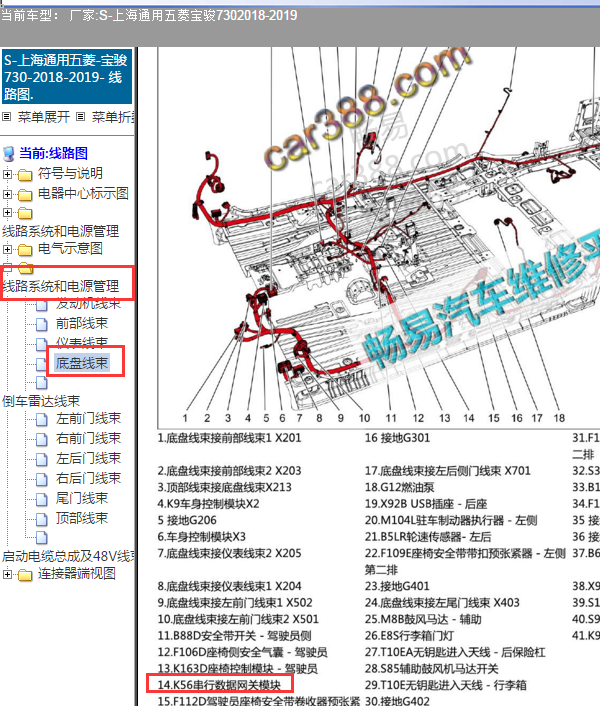The width and height of the screenshot is (600, 706).
Task: Select the highlighted 线路系统和电源管理 folder label
Action: 61,286
